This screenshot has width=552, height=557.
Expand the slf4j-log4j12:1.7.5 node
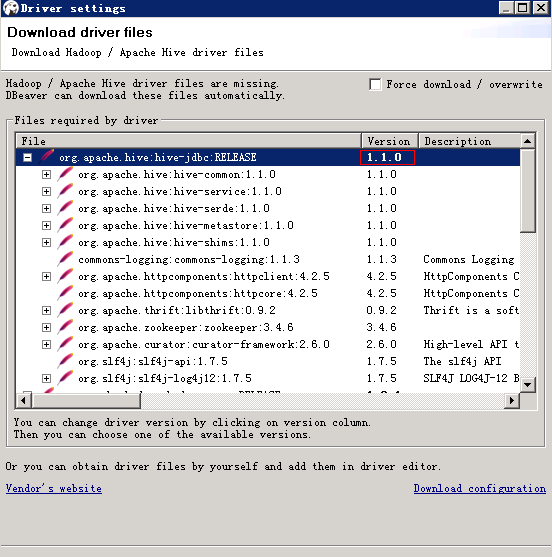[46, 378]
